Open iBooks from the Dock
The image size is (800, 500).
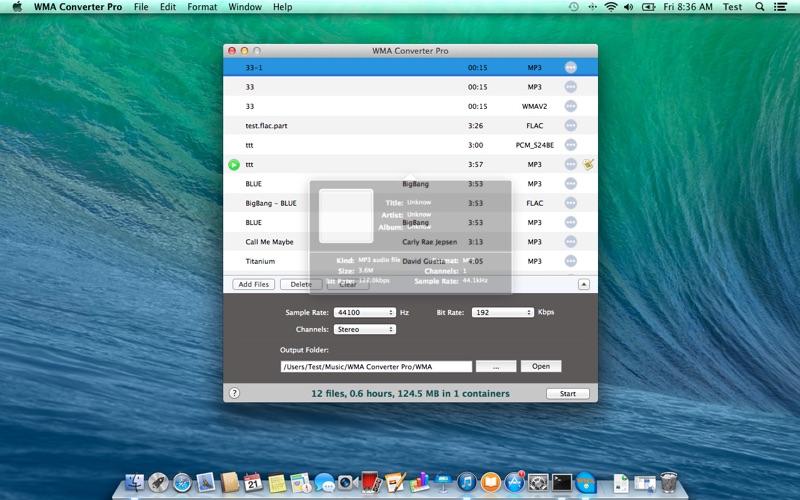pyautogui.click(x=490, y=482)
